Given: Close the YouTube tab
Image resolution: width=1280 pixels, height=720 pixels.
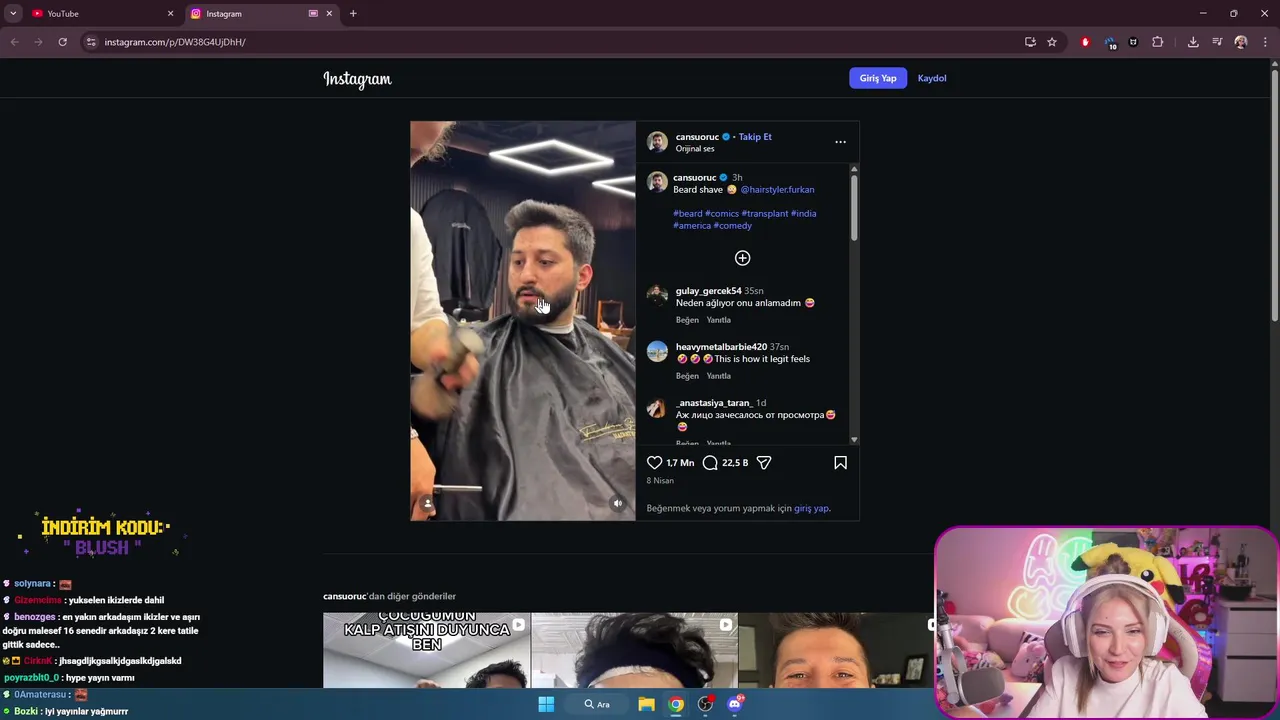Looking at the screenshot, I should point(170,14).
